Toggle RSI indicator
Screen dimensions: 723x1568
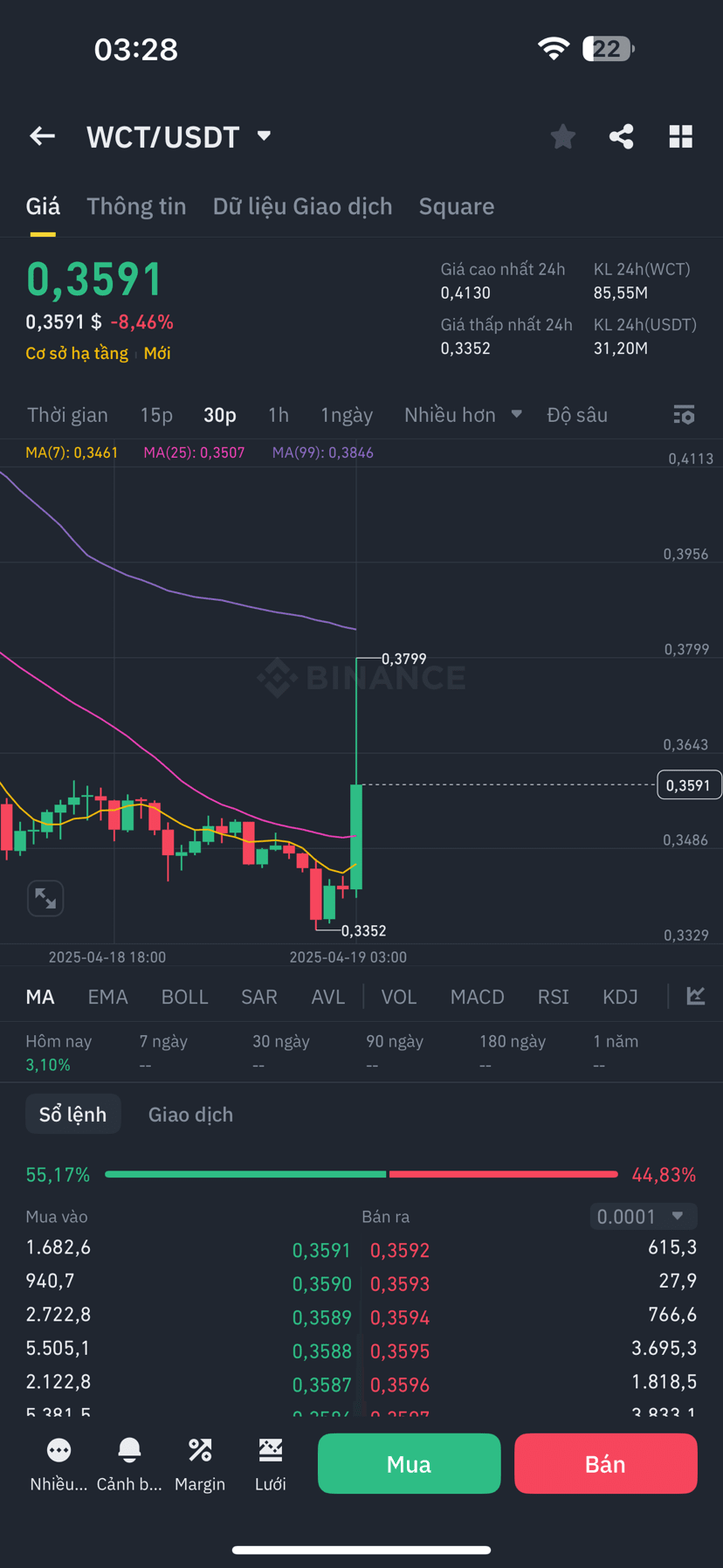point(554,997)
